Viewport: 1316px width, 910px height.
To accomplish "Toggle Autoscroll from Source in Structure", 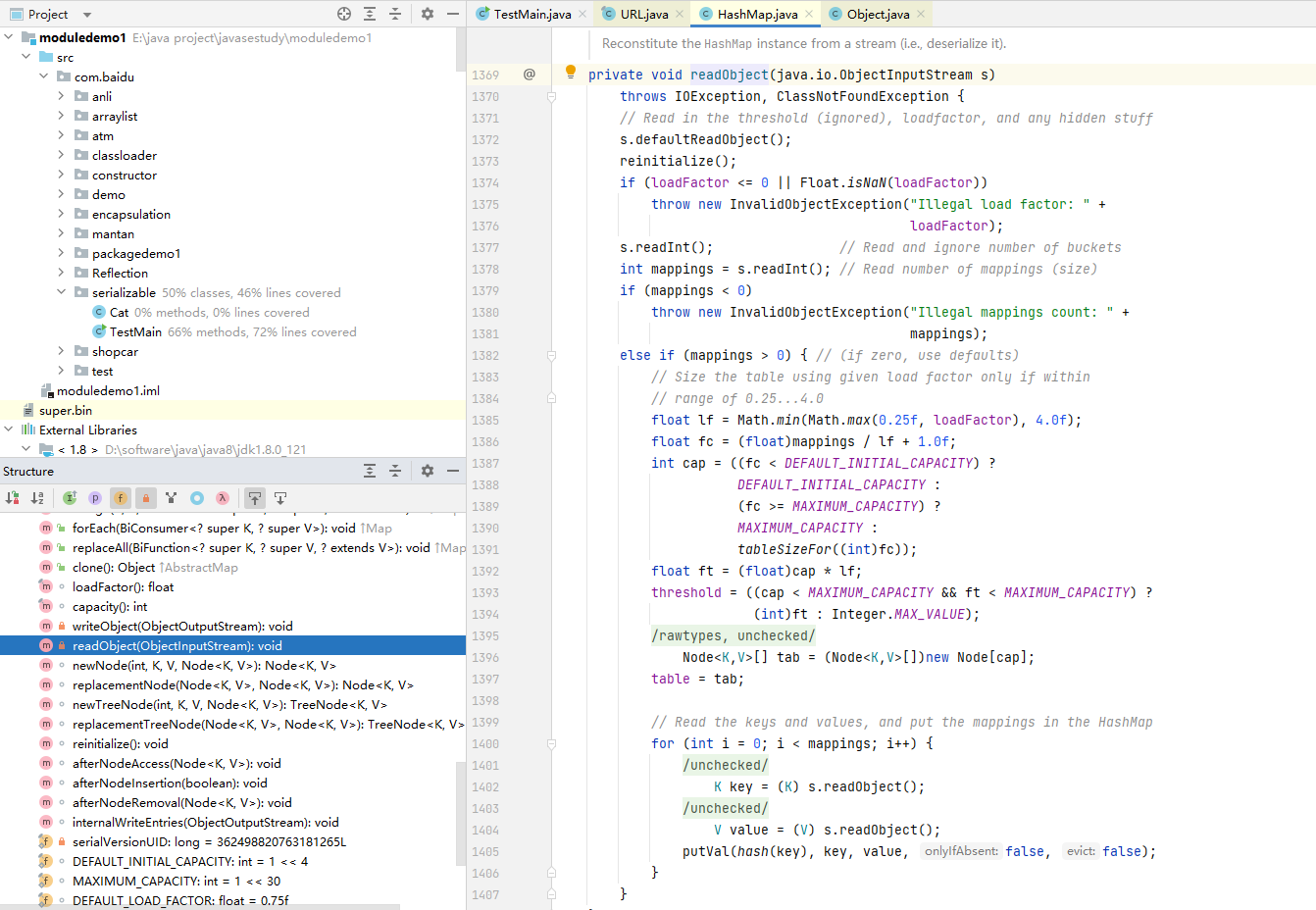I will (x=280, y=498).
